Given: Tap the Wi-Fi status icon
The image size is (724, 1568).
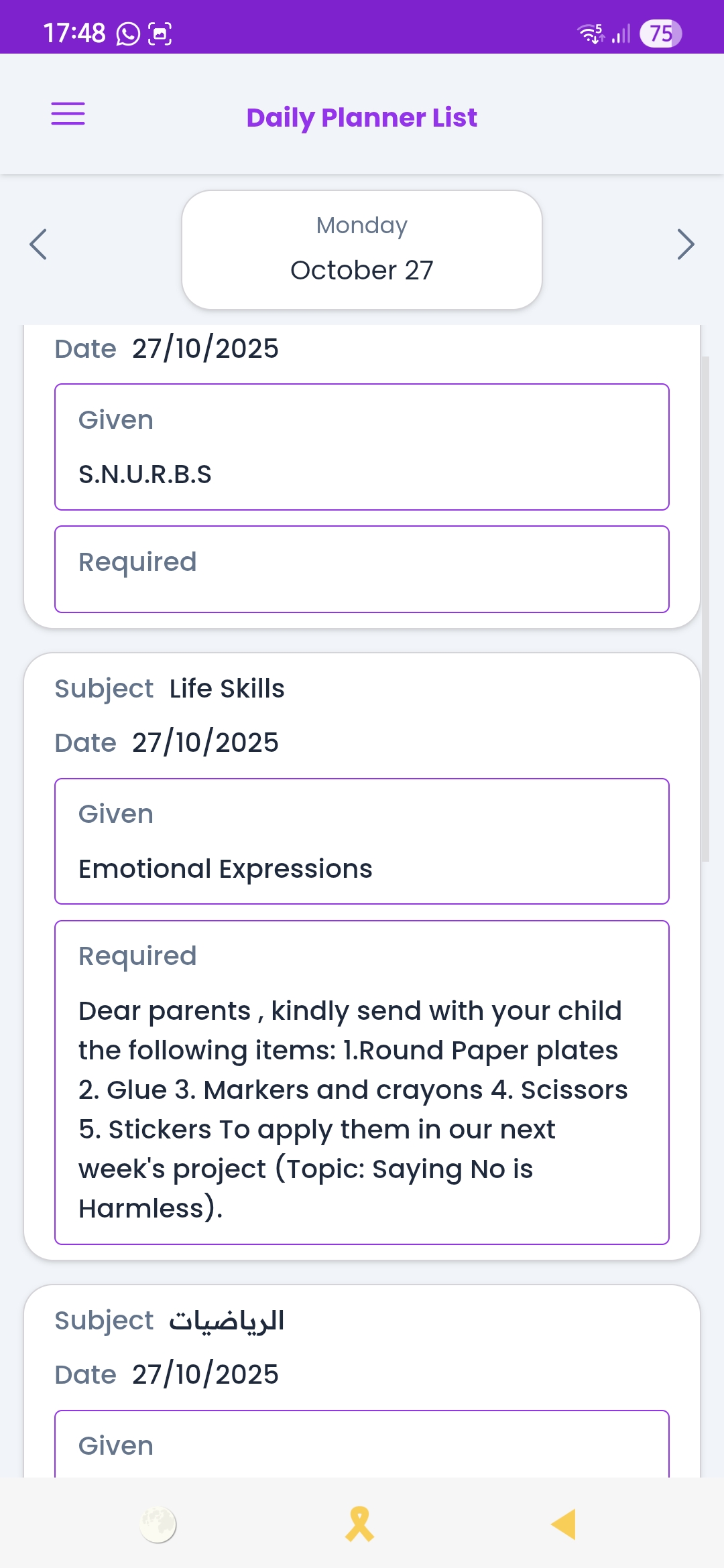Looking at the screenshot, I should [x=591, y=34].
